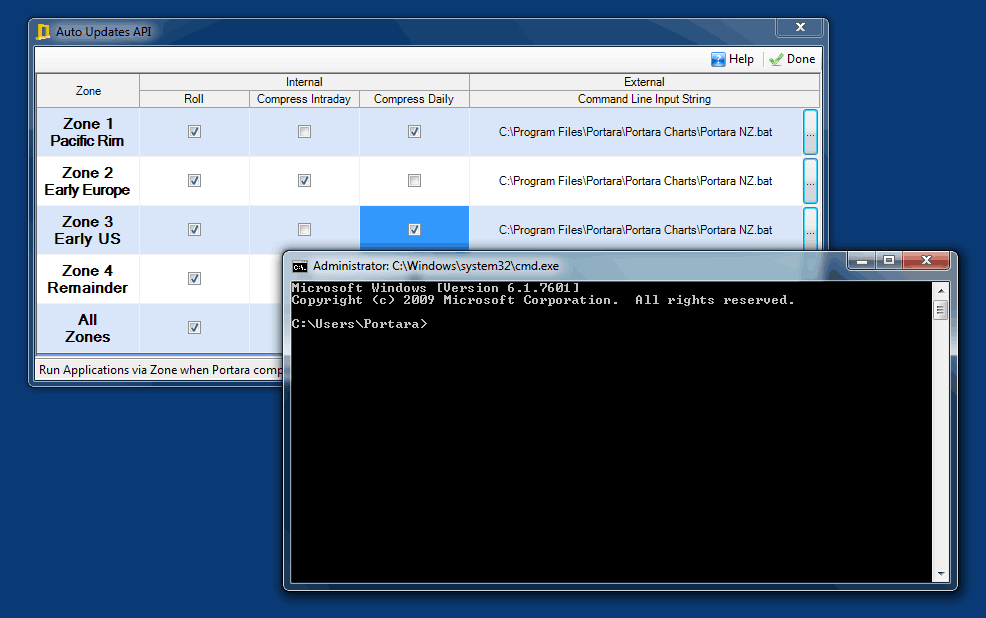986x618 pixels.
Task: Click the Zone column header
Action: (x=88, y=91)
